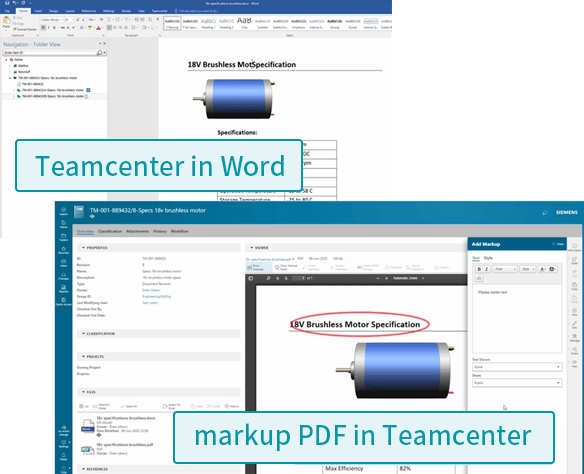584x474 pixels.
Task: Click the Enter Item ID search field
Action: point(50,53)
